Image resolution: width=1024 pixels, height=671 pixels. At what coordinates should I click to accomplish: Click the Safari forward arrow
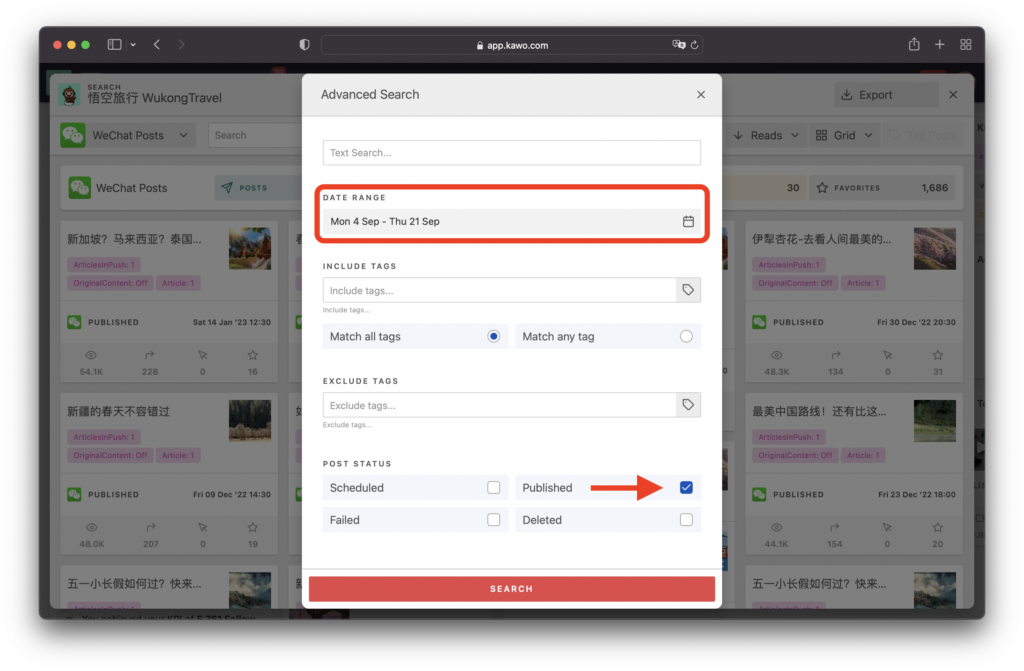pos(182,44)
